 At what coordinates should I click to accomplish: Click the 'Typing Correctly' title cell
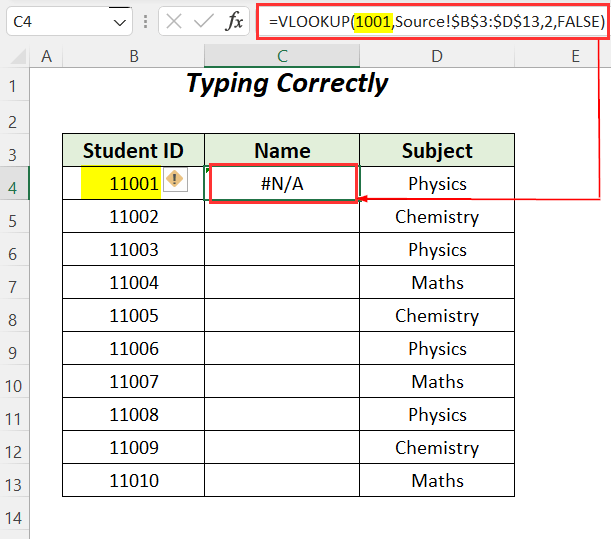coord(288,83)
